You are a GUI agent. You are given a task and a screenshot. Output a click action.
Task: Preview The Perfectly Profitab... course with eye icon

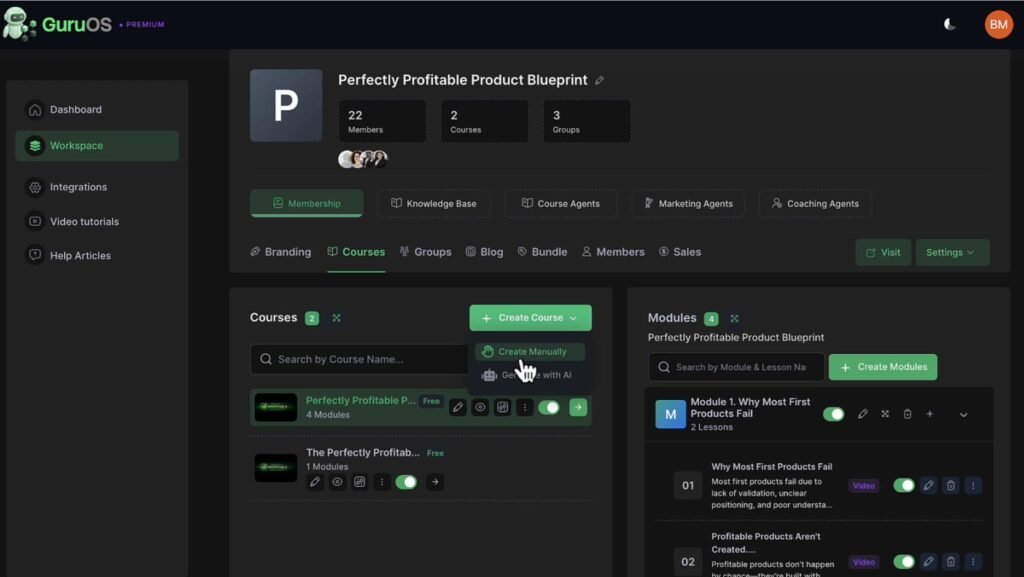[x=337, y=482]
